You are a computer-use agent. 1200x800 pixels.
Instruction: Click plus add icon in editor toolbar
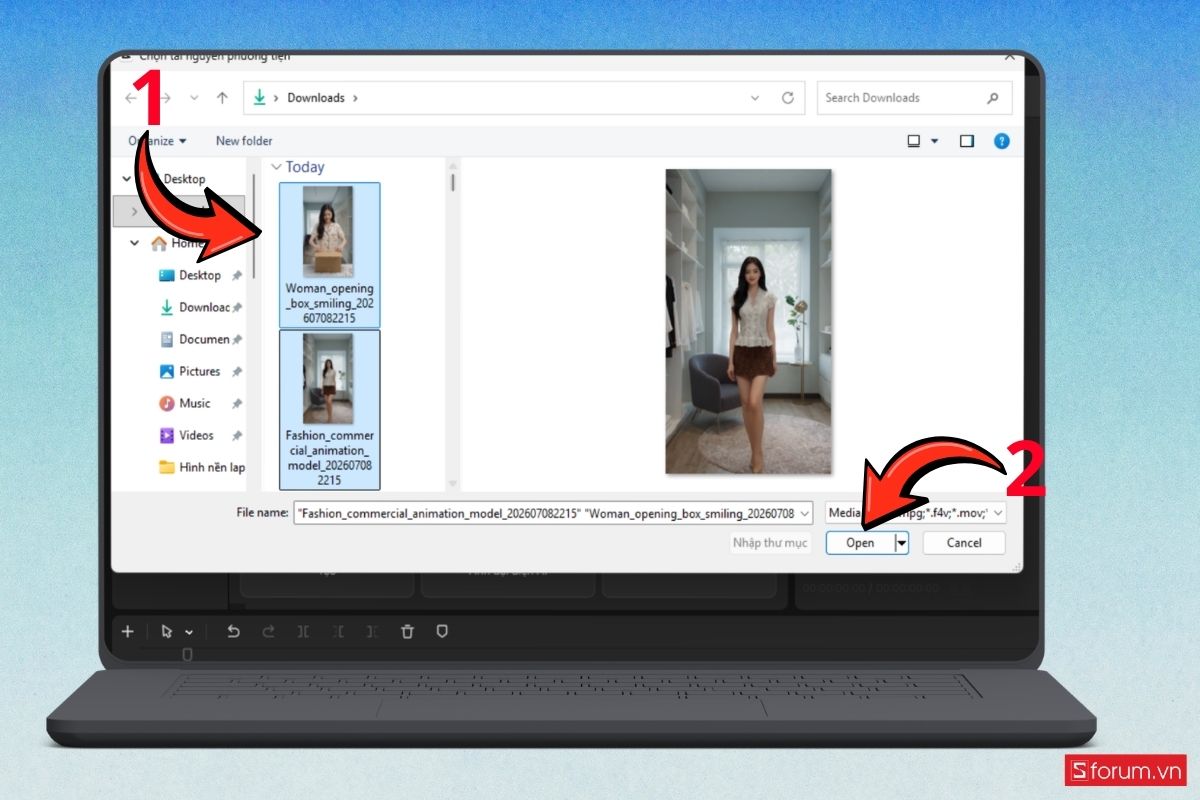click(x=127, y=632)
